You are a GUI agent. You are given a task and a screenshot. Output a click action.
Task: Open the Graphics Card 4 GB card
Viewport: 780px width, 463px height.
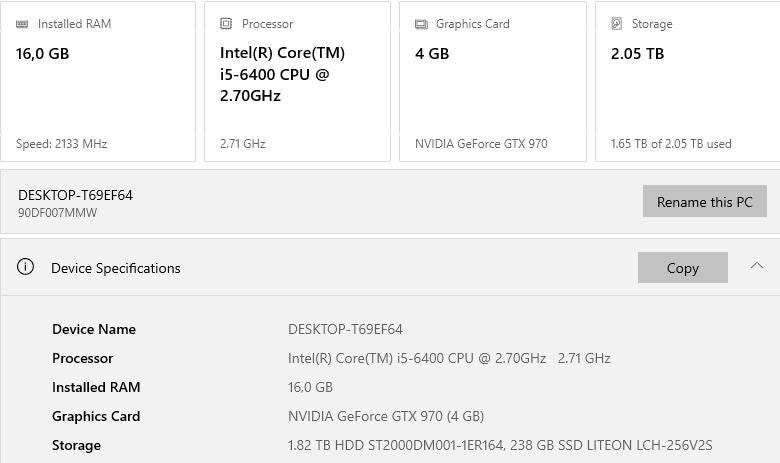(492, 81)
